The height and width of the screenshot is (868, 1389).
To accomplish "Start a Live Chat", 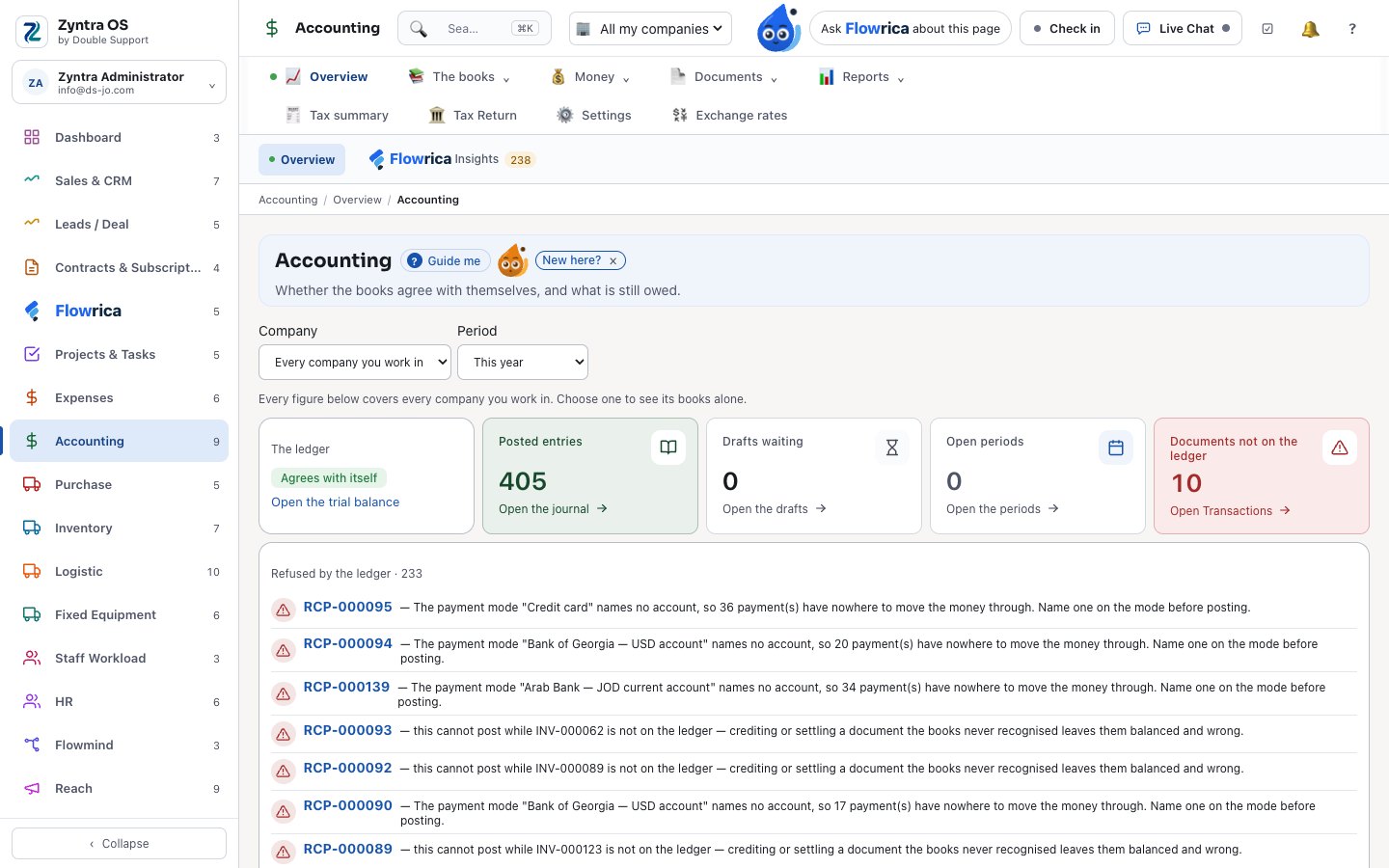I will tap(1183, 29).
